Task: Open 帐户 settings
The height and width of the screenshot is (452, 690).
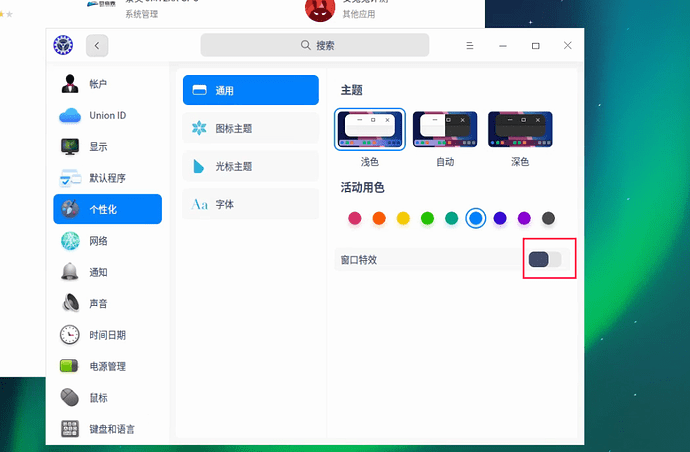Action: (107, 84)
